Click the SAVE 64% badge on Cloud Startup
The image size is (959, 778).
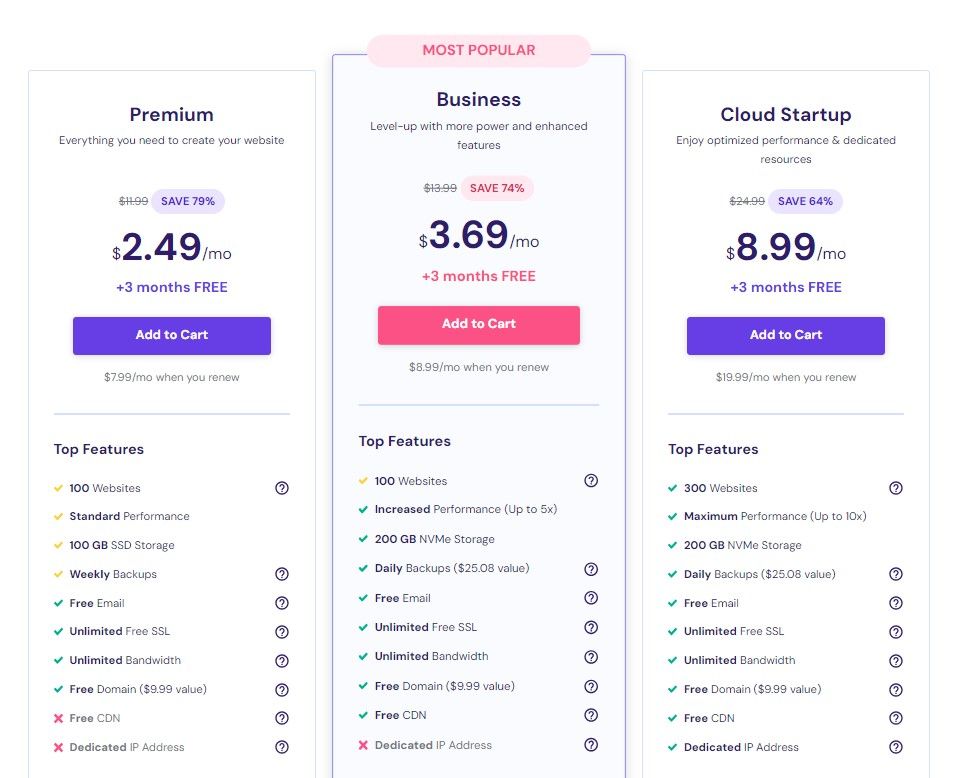click(805, 201)
